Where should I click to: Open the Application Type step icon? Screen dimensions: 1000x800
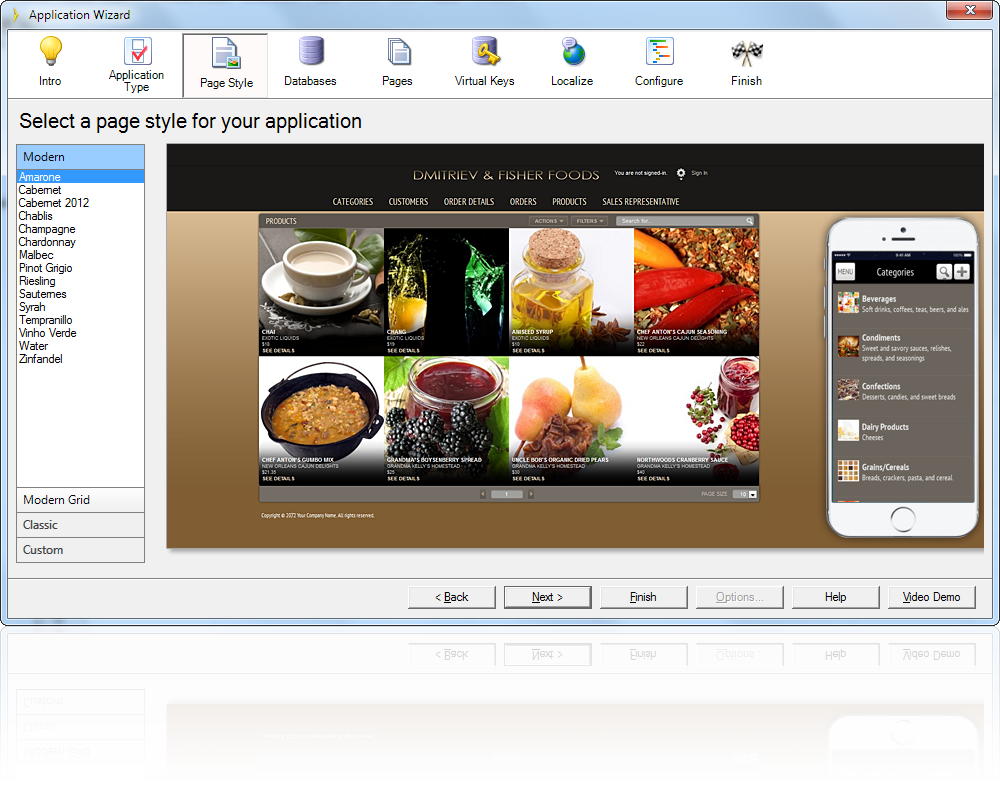click(x=137, y=52)
